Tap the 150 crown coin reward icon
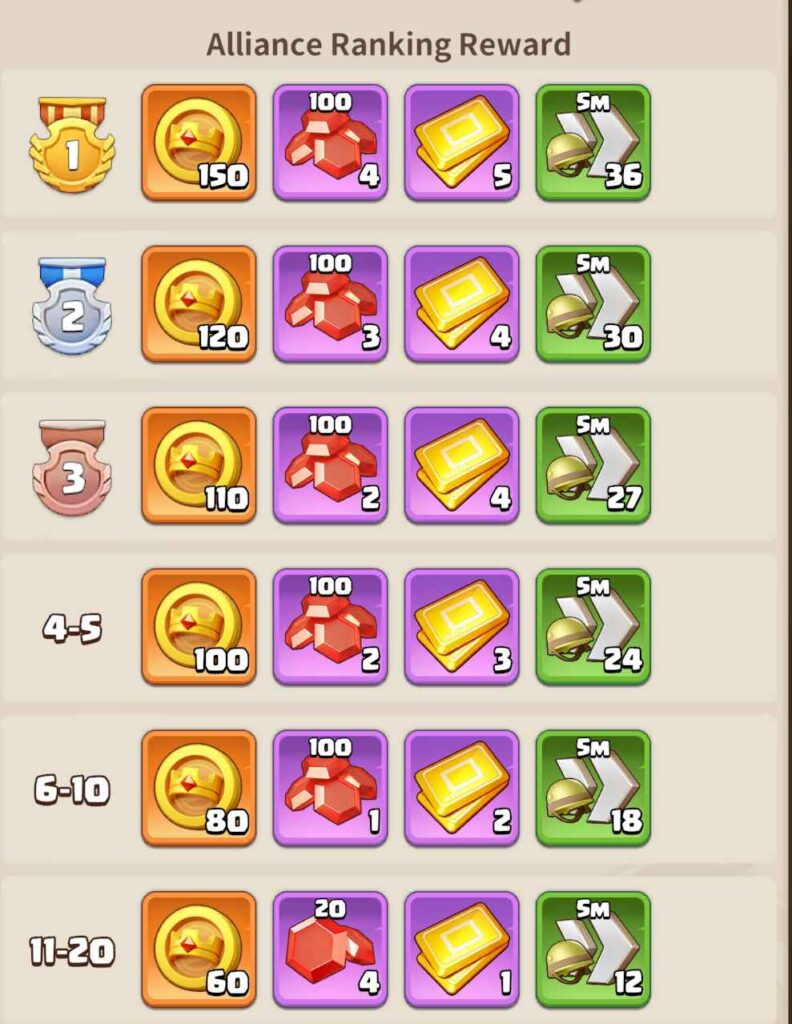 click(x=198, y=142)
